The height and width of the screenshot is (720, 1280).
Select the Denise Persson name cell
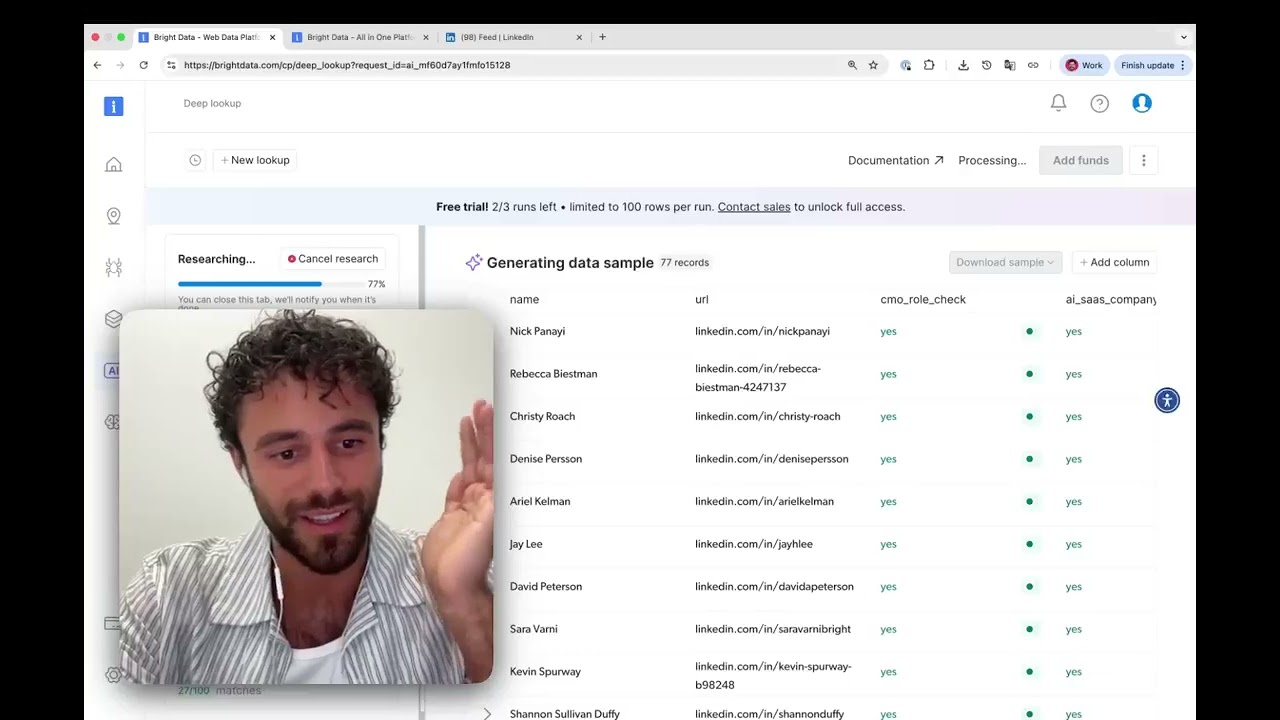click(x=546, y=459)
